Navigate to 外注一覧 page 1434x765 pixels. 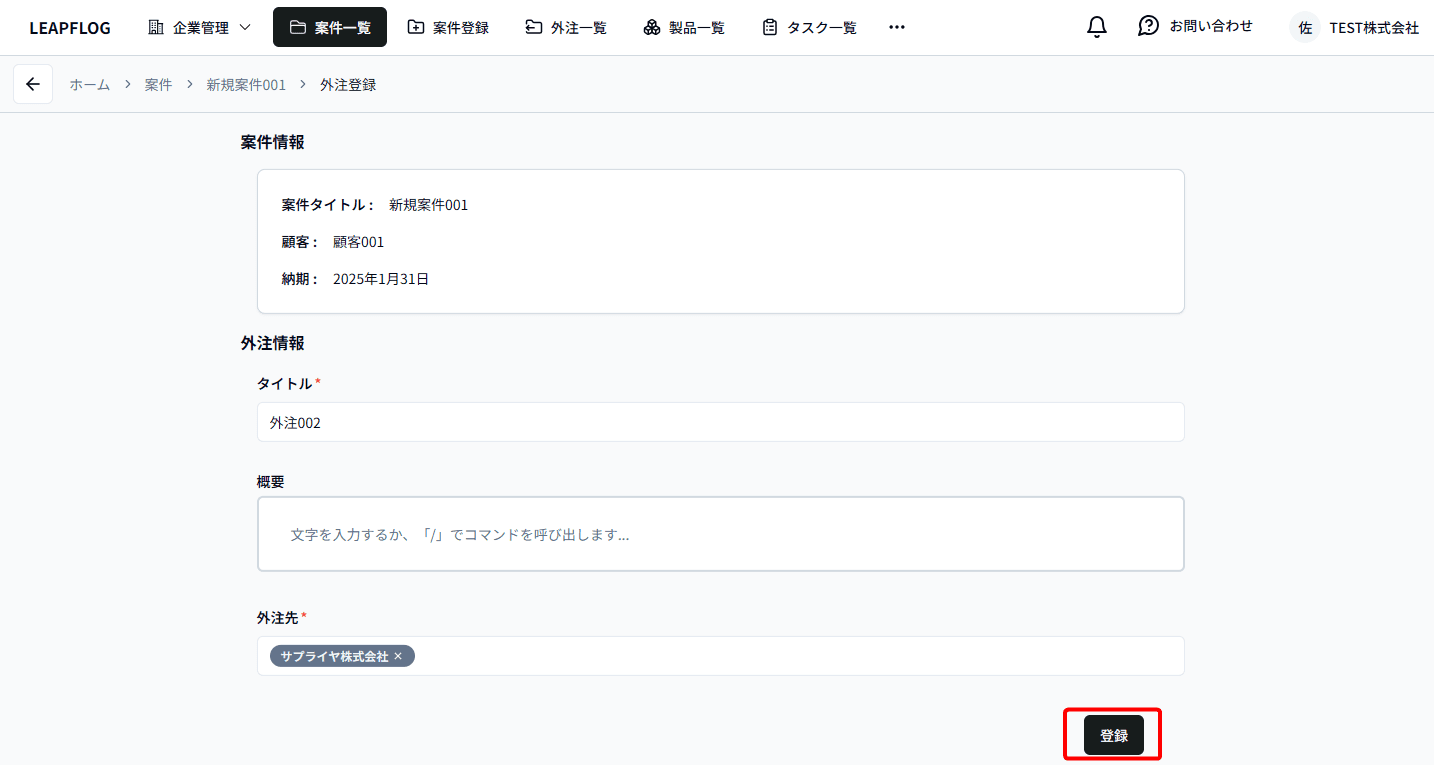[566, 28]
